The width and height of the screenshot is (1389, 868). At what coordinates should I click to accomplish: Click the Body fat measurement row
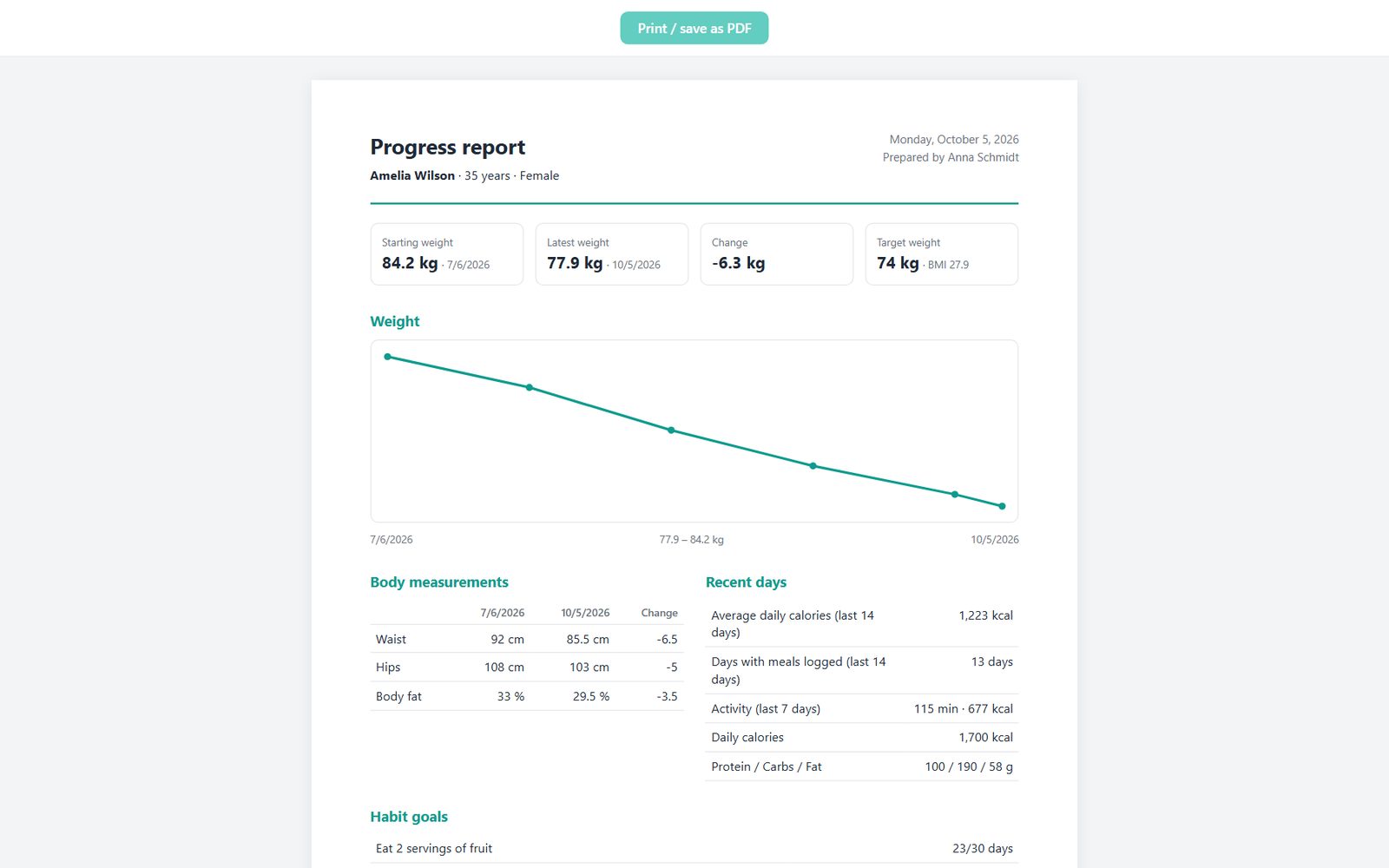coord(527,696)
